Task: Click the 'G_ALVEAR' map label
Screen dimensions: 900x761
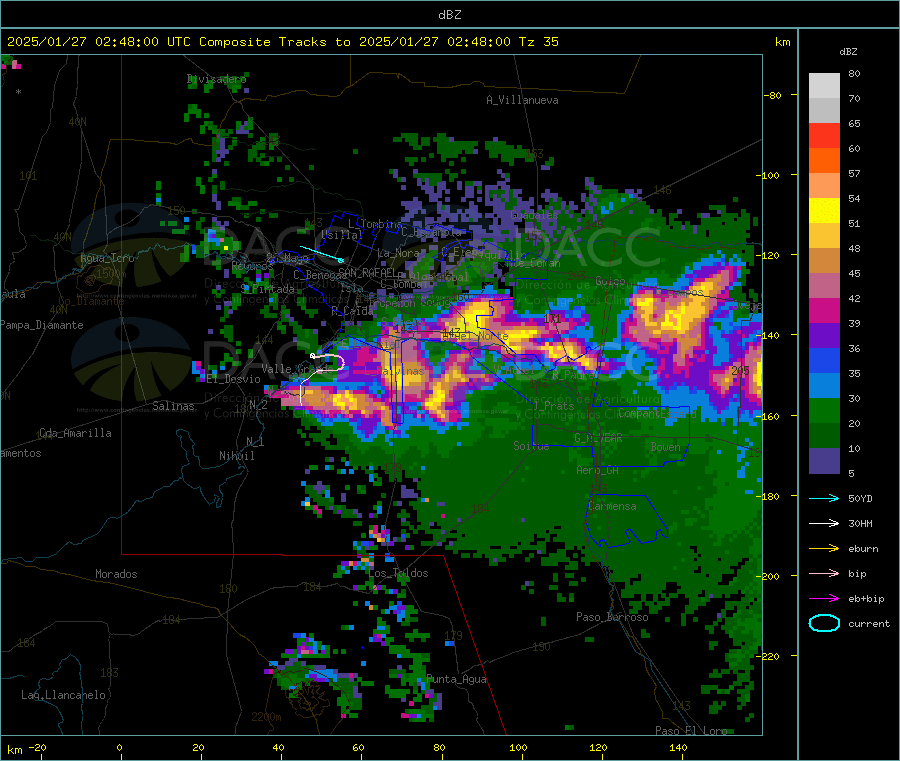Action: pyautogui.click(x=598, y=438)
